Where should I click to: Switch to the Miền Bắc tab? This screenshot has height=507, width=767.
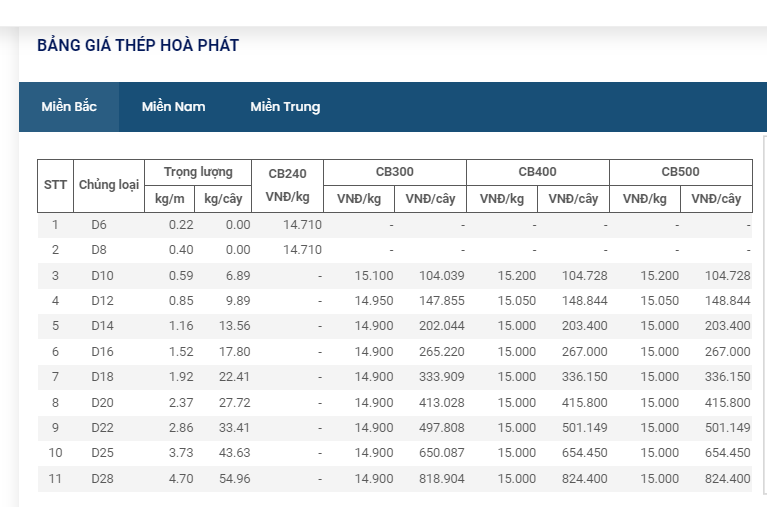coord(69,107)
